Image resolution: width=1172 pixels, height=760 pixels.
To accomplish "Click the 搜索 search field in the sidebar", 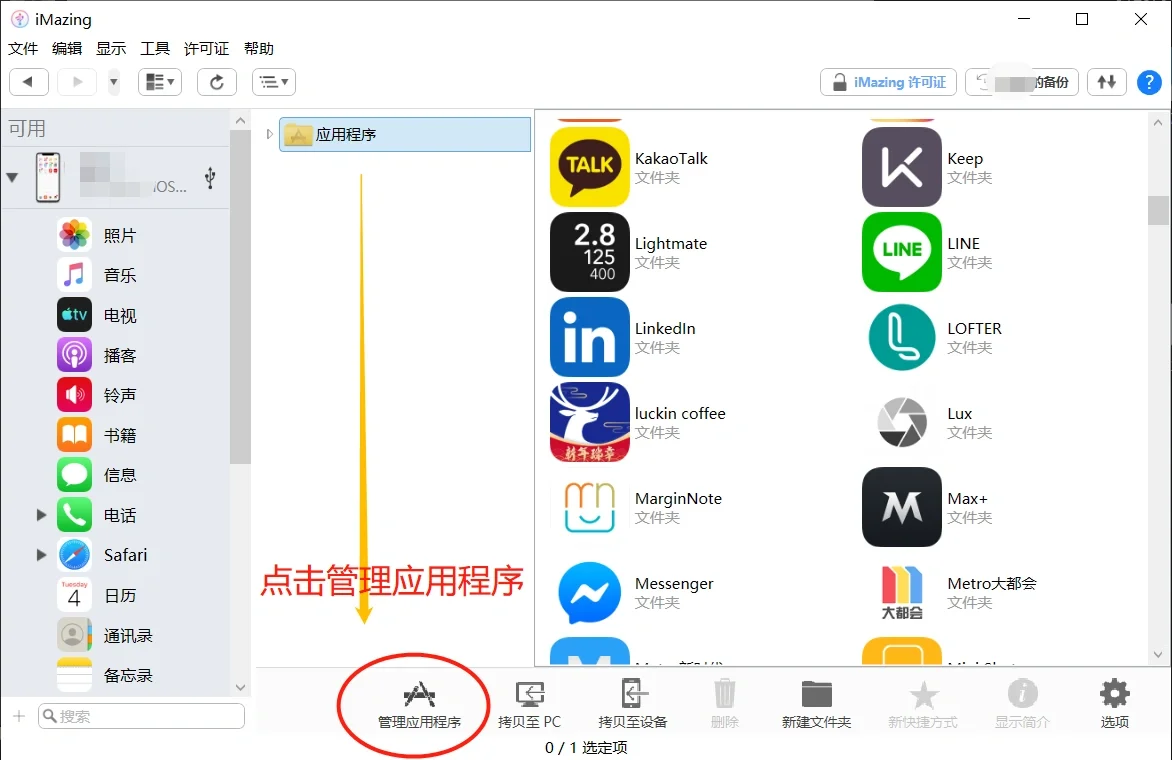I will click(140, 717).
